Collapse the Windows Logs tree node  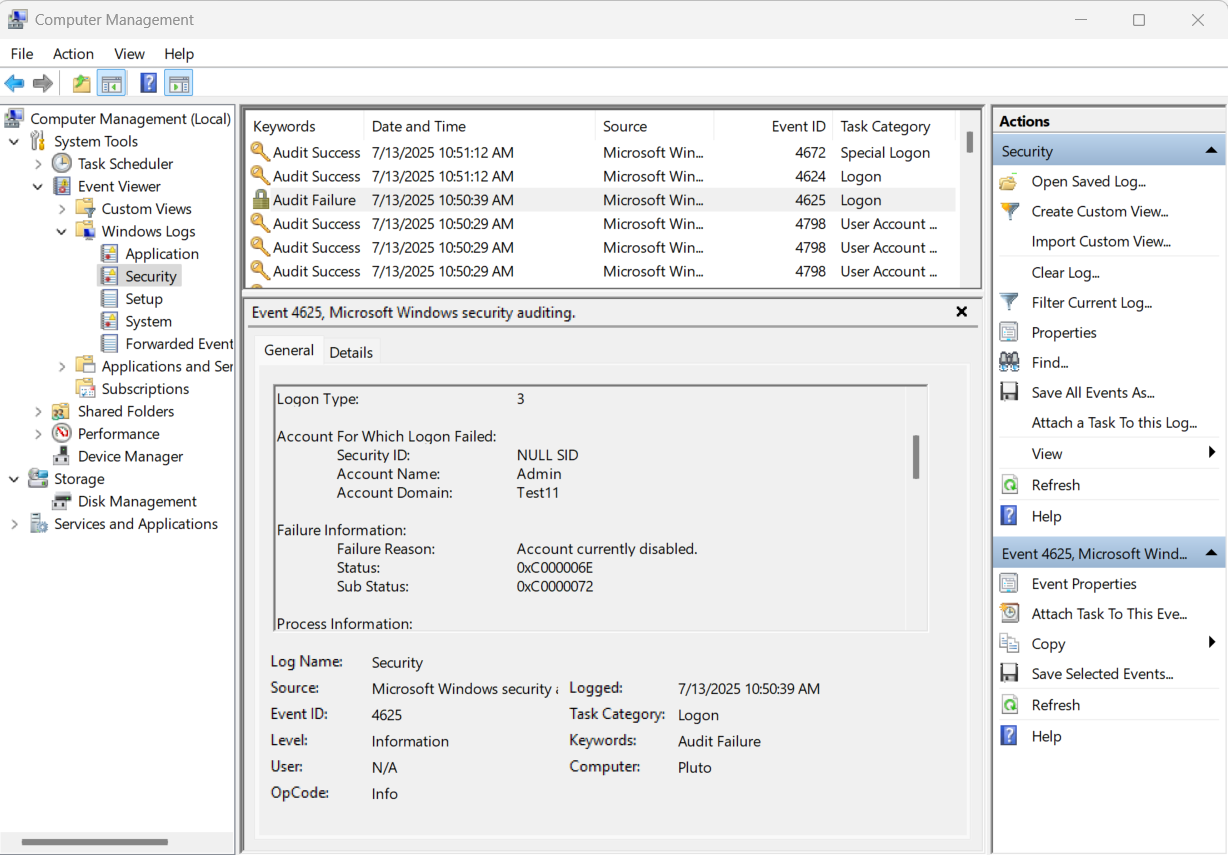[62, 232]
